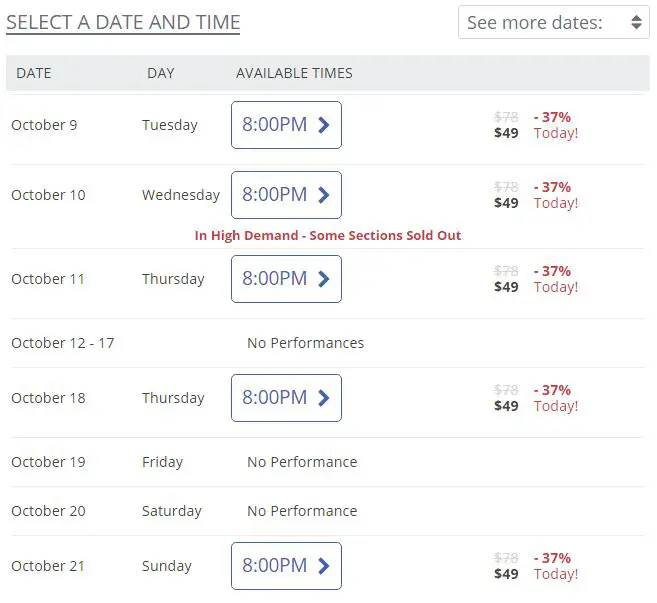Choose 8:00PM showtime on Thursday October 11
Screen dimensions: 657x603
click(286, 279)
